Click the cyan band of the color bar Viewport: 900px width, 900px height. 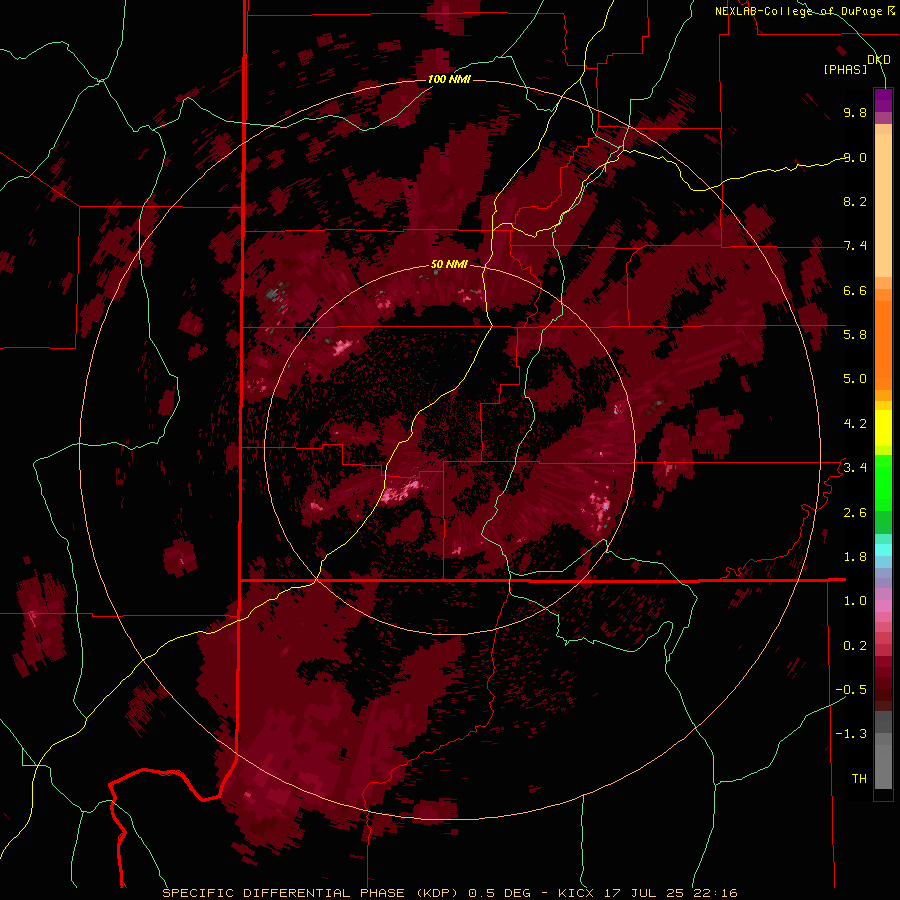coord(883,550)
